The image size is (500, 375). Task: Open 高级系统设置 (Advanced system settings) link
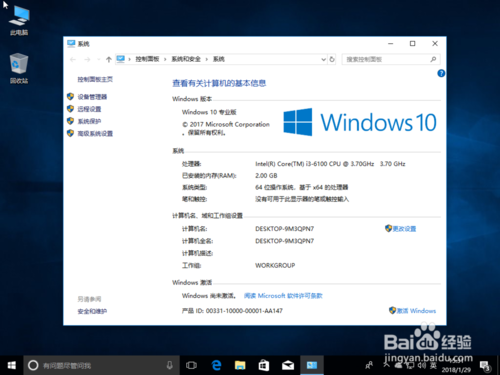(95, 134)
